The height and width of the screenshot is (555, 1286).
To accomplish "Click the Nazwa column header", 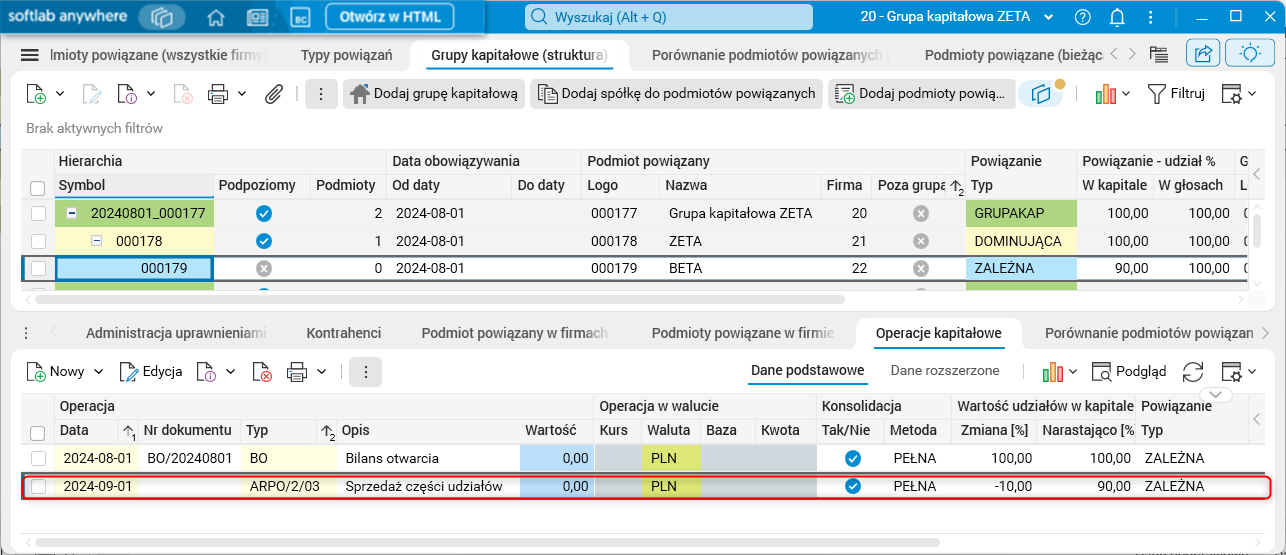I will click(x=741, y=185).
